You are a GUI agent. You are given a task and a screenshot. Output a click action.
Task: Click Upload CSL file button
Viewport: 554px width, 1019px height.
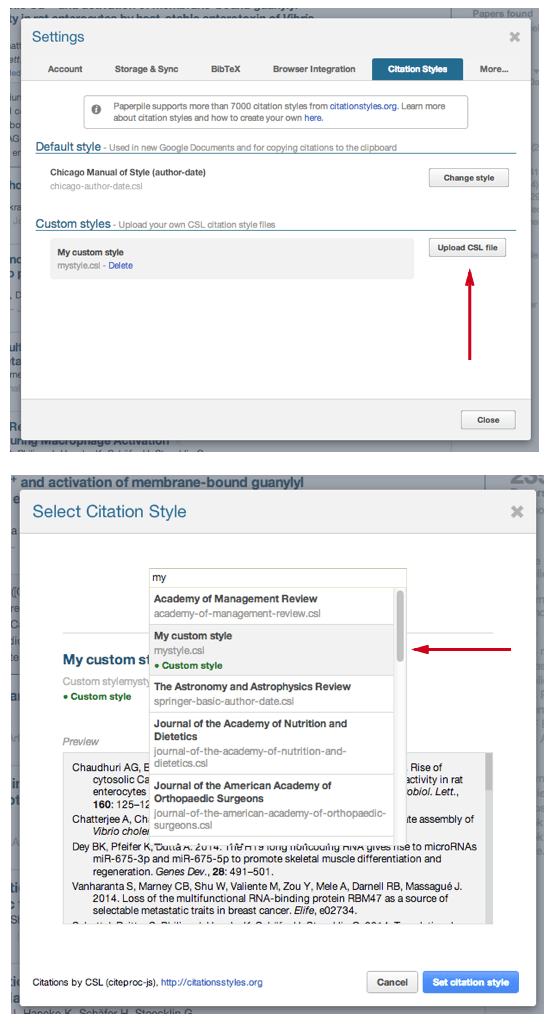pyautogui.click(x=468, y=248)
